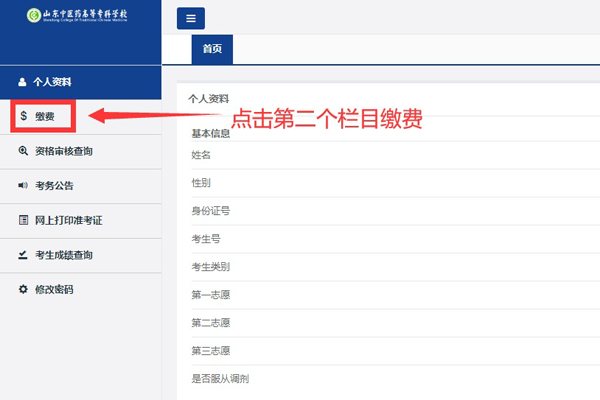Select the 第二志愿 field row
The image size is (600, 400).
396,323
